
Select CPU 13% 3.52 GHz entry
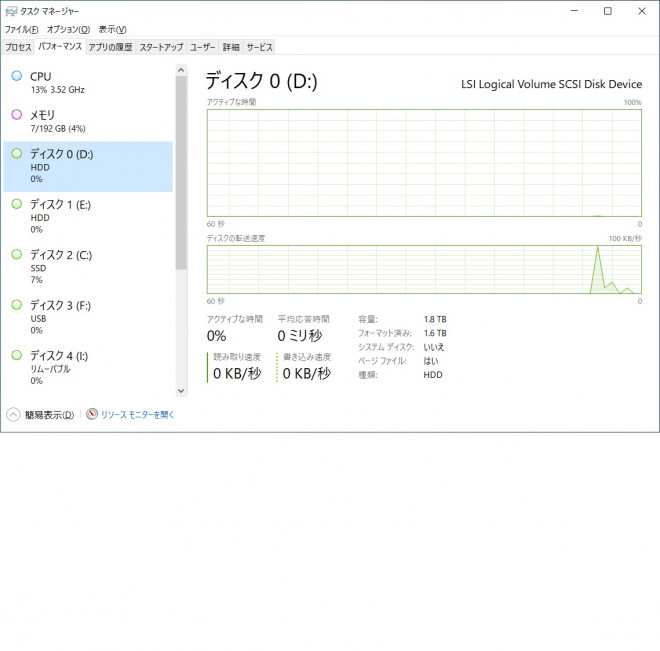coord(88,83)
